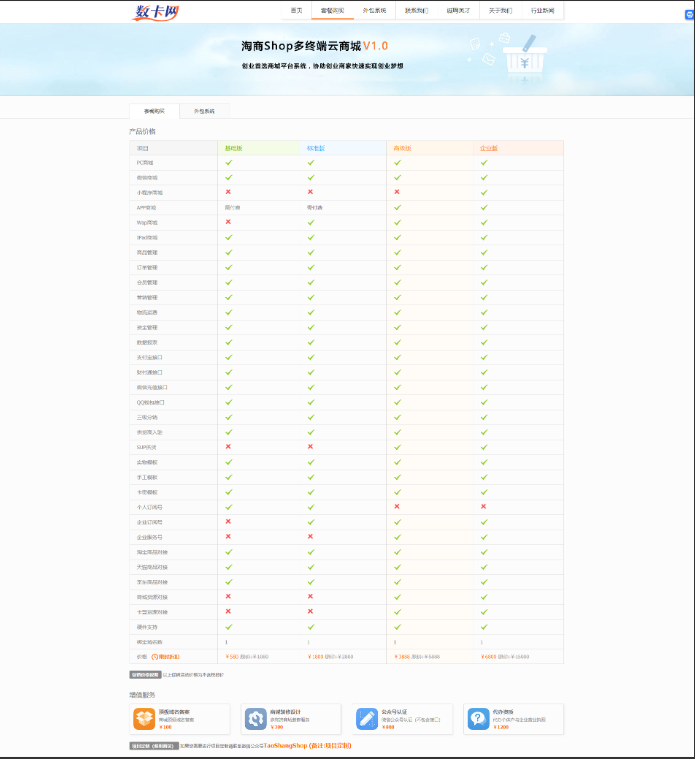The height and width of the screenshot is (759, 695).
Task: Switch to 外包系统 tab below the banner
Action: point(204,111)
